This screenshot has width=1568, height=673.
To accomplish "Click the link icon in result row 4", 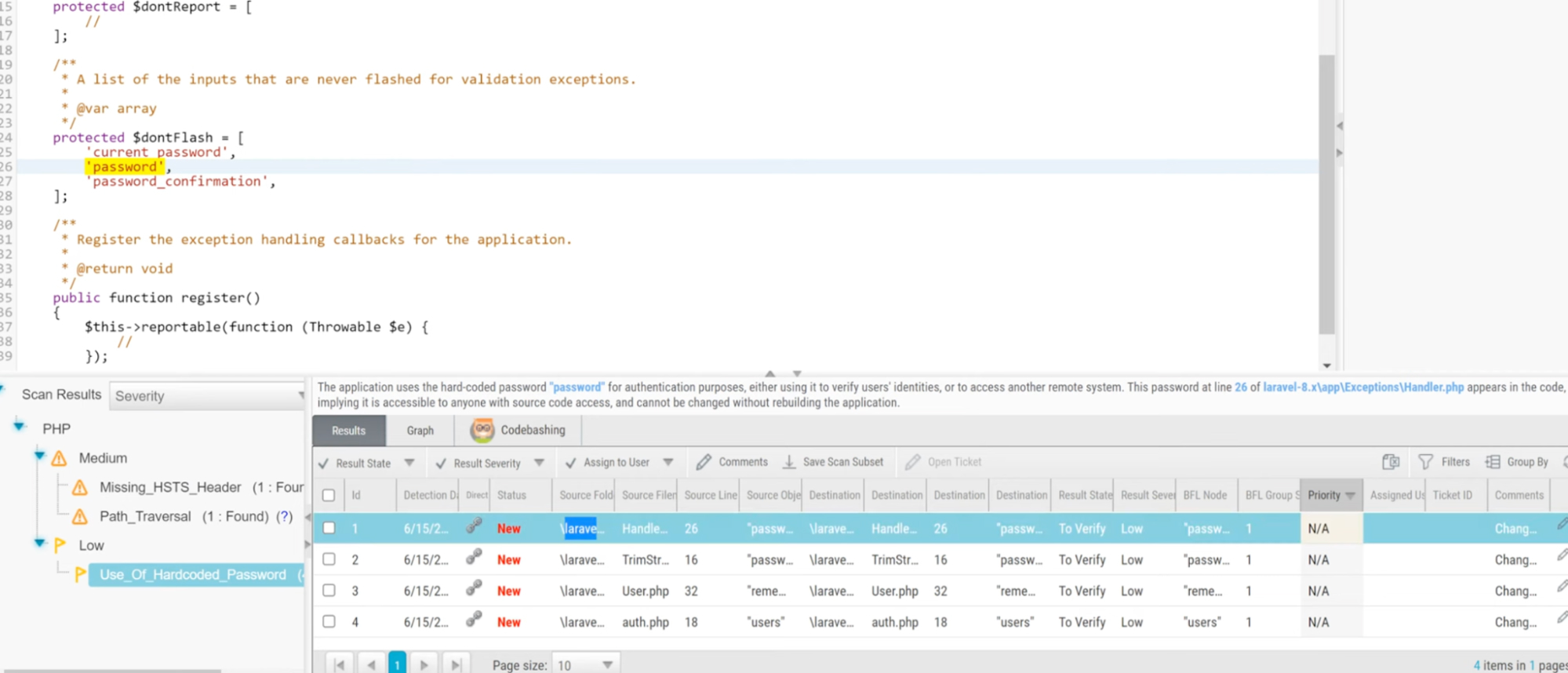I will 473,620.
